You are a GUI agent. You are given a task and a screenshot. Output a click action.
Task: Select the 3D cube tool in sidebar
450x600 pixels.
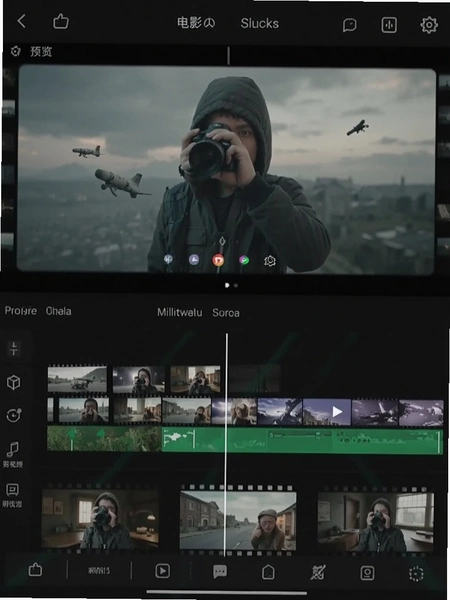pyautogui.click(x=13, y=382)
